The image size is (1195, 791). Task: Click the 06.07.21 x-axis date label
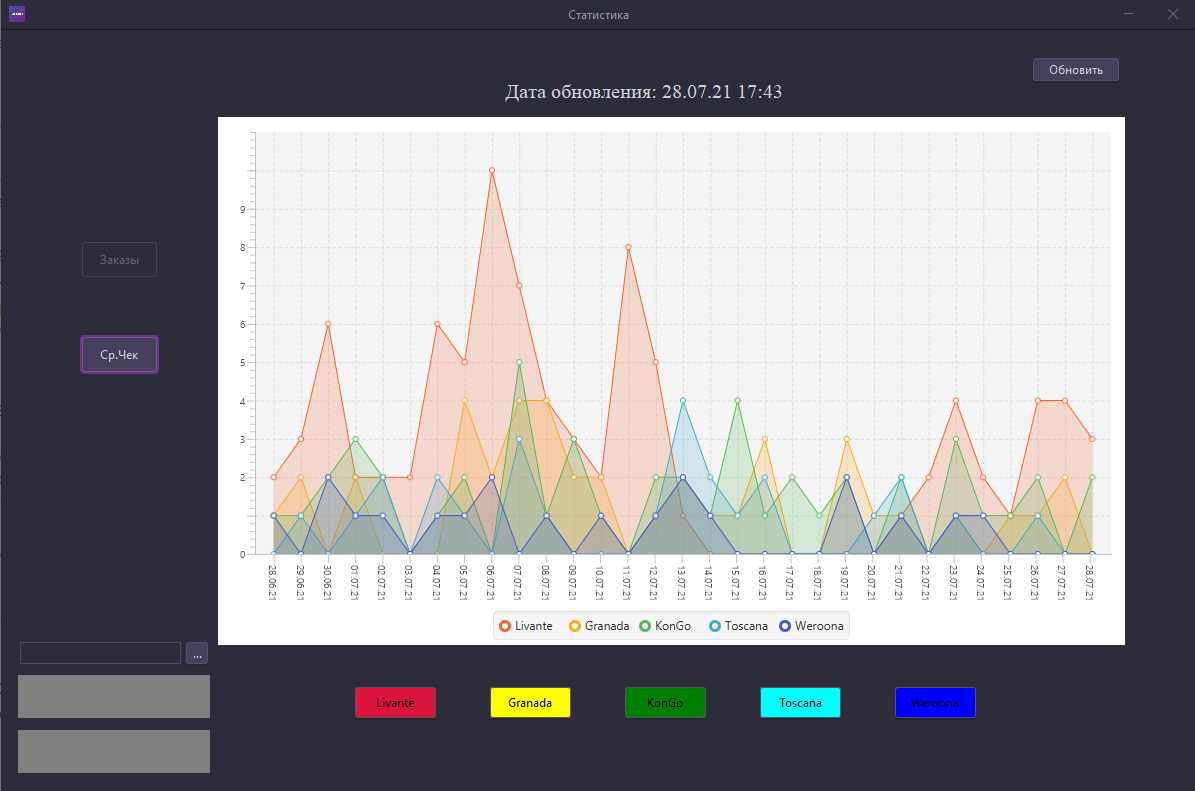[492, 582]
